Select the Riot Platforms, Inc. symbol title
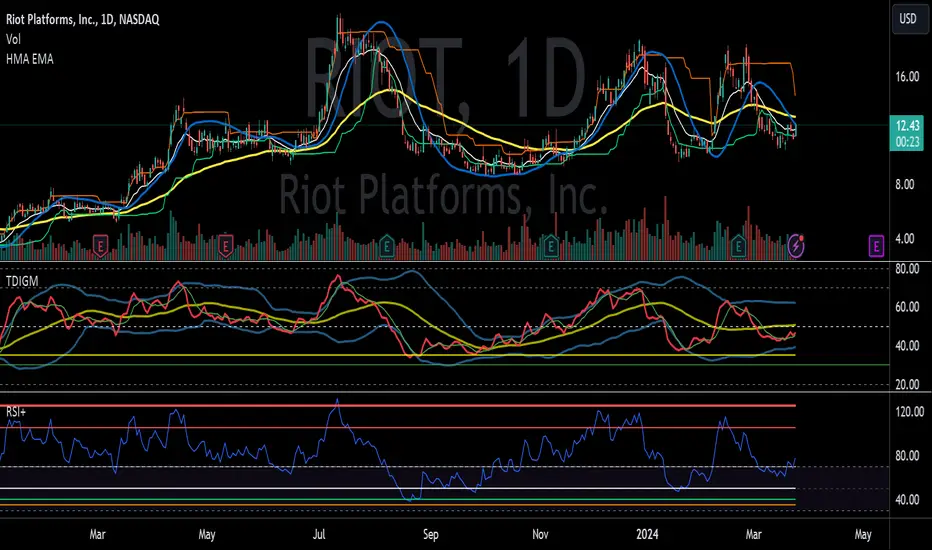The width and height of the screenshot is (932, 550). 83,20
